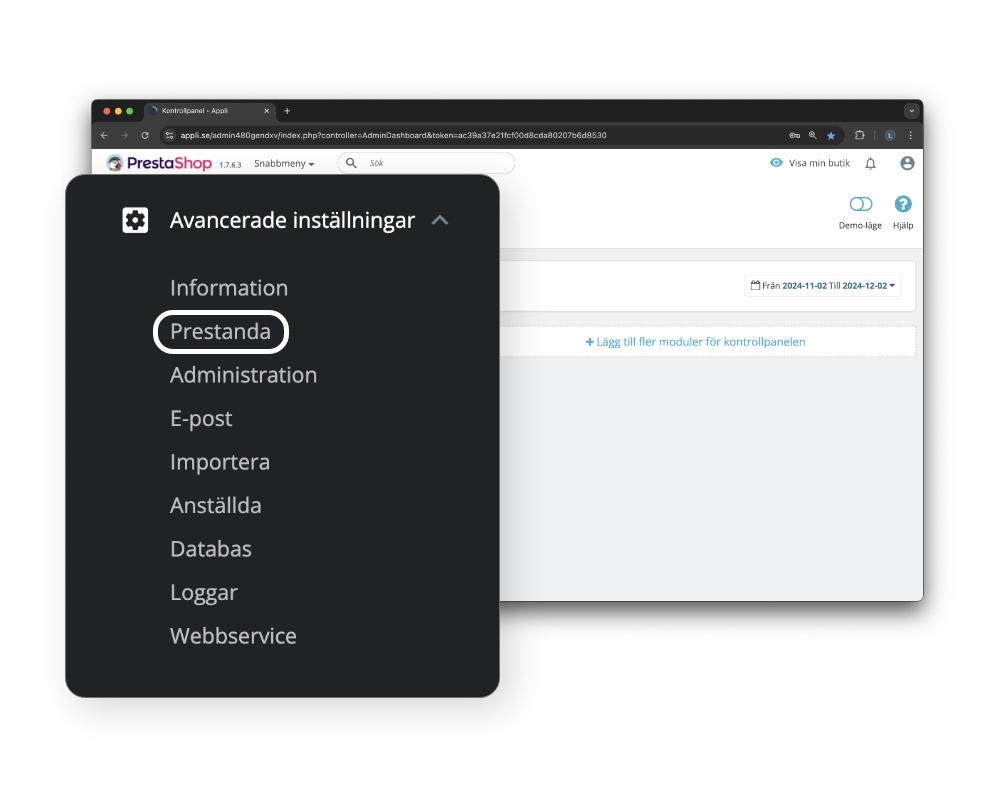Click Visa min butik eye link
This screenshot has width=1000, height=800.
[x=810, y=163]
